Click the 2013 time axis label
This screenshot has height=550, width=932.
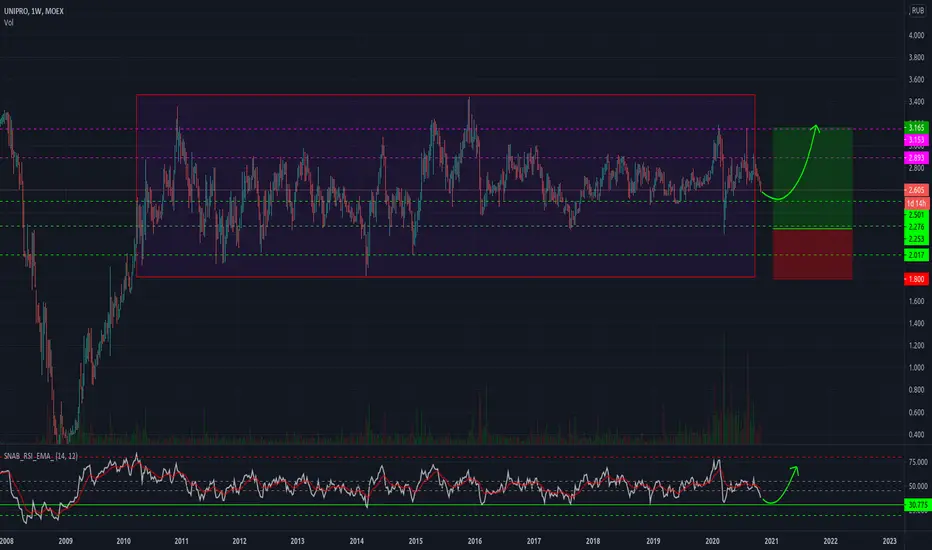[x=297, y=541]
